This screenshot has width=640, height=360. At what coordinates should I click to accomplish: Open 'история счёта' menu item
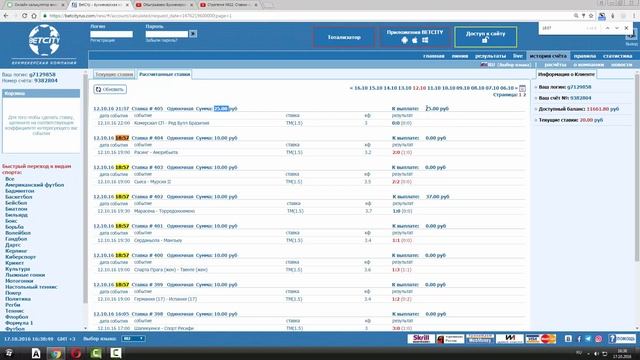pos(548,56)
